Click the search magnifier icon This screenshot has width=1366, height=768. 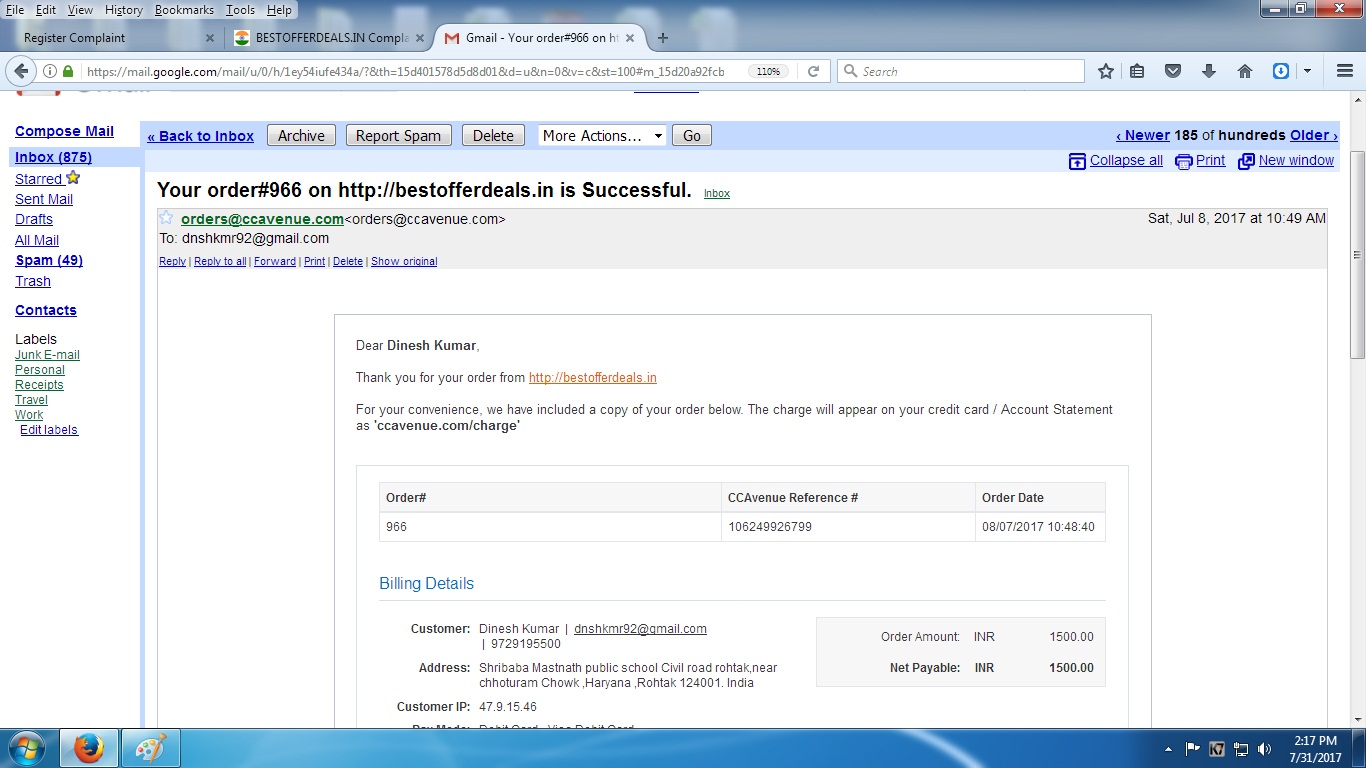coord(850,71)
